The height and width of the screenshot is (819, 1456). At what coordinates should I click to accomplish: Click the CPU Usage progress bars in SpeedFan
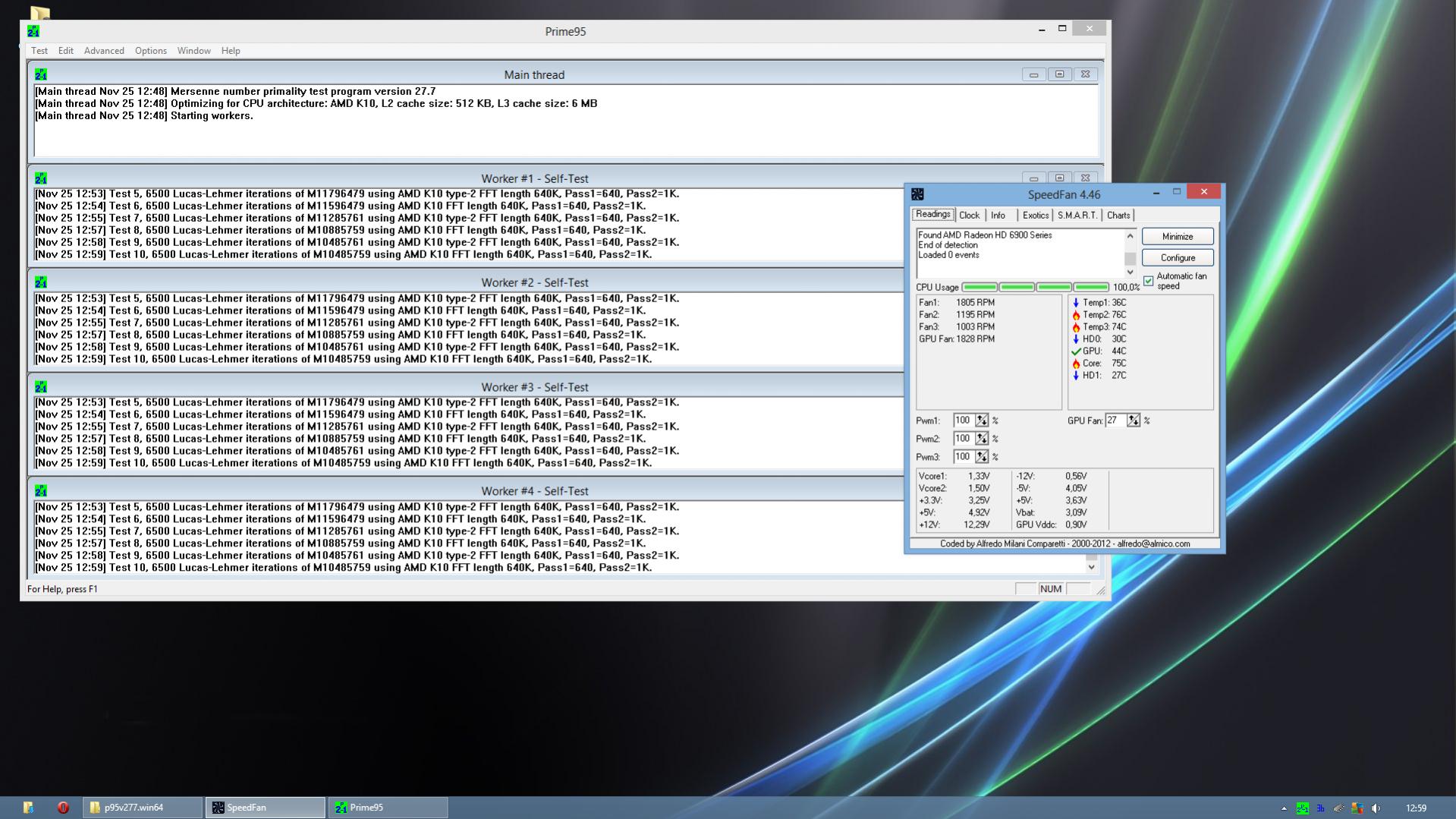point(1036,287)
